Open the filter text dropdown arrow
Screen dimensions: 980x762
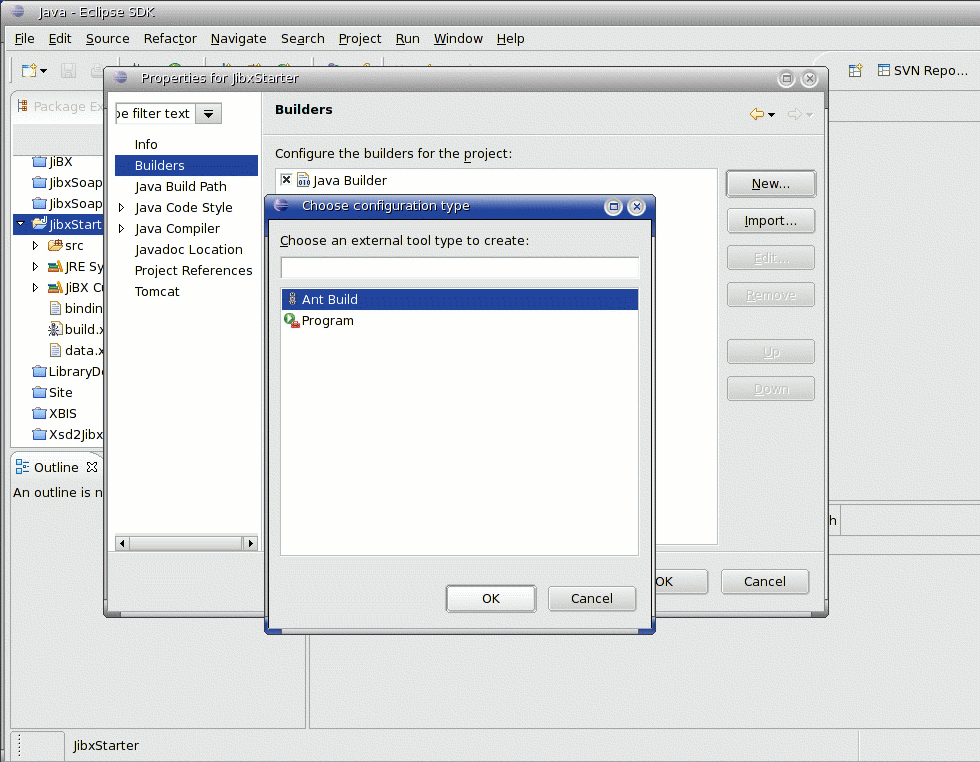pos(208,114)
